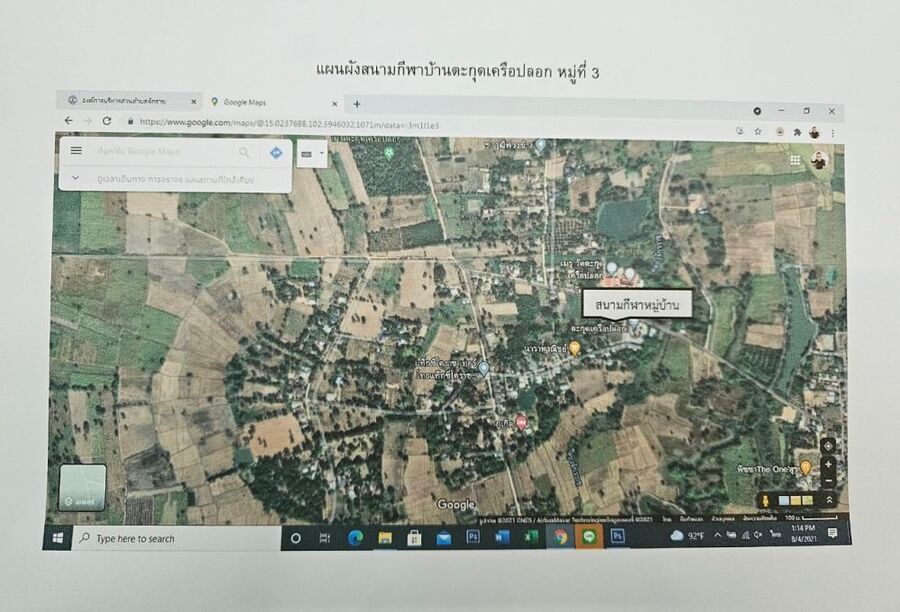Open Microsoft Word from the taskbar

(502, 537)
